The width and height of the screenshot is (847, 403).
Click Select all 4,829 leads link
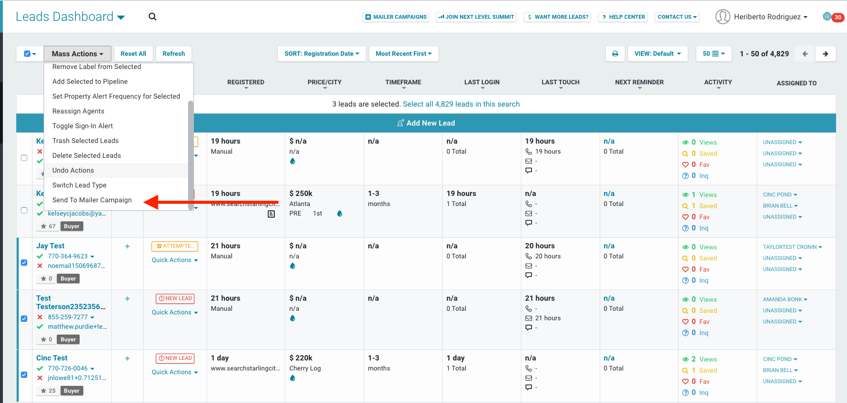tap(461, 104)
